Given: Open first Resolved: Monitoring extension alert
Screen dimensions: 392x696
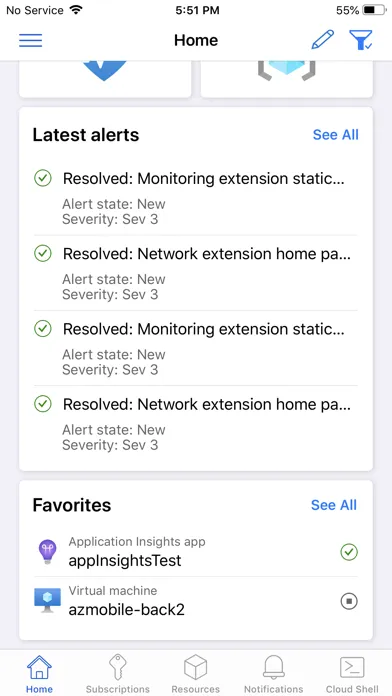Looking at the screenshot, I should [196, 198].
